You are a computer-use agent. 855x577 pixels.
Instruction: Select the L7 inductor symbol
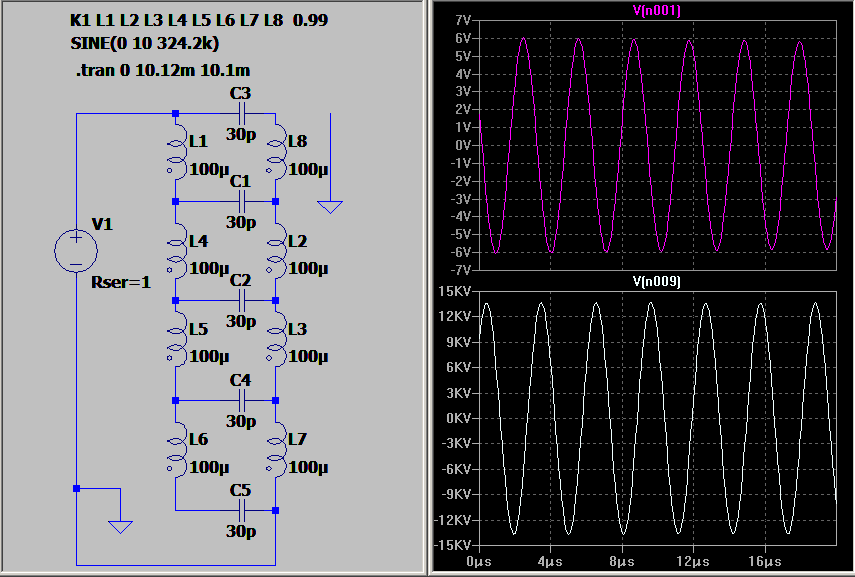(x=276, y=449)
